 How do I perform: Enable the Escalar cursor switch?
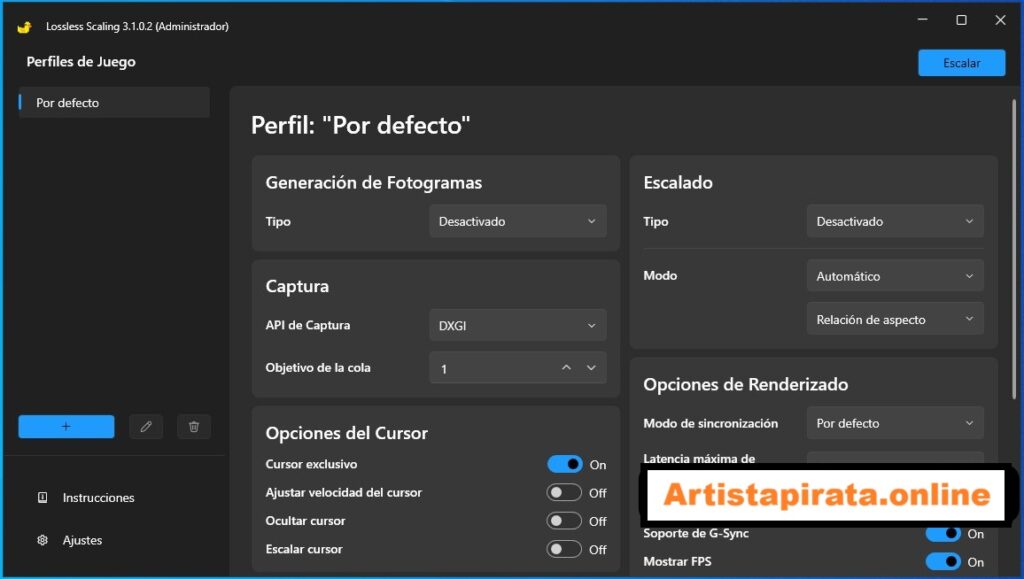pos(564,549)
